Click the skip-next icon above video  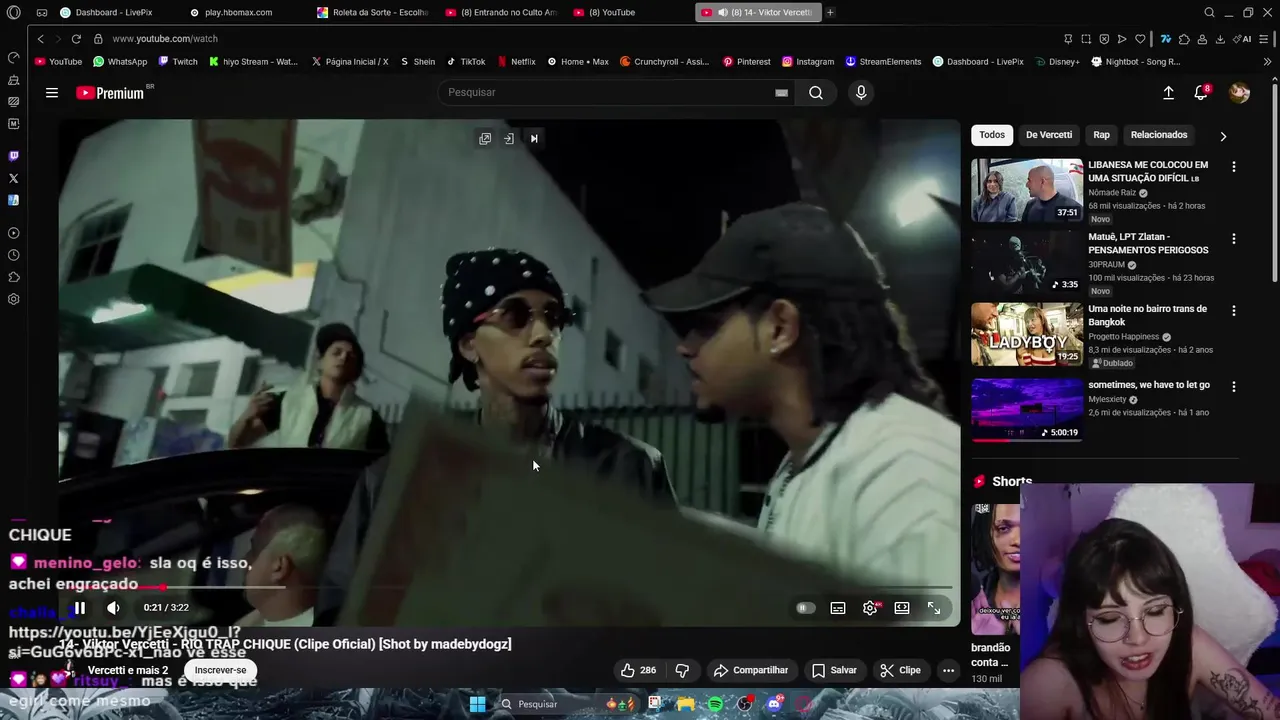[x=534, y=139]
